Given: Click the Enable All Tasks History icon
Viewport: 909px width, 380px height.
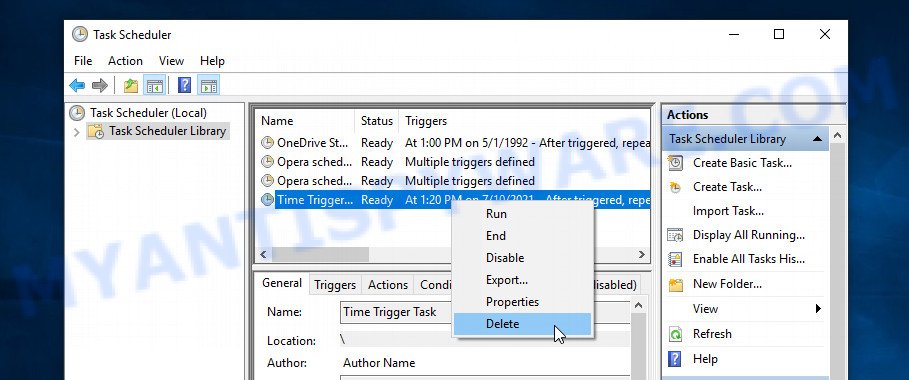Looking at the screenshot, I should [x=675, y=259].
